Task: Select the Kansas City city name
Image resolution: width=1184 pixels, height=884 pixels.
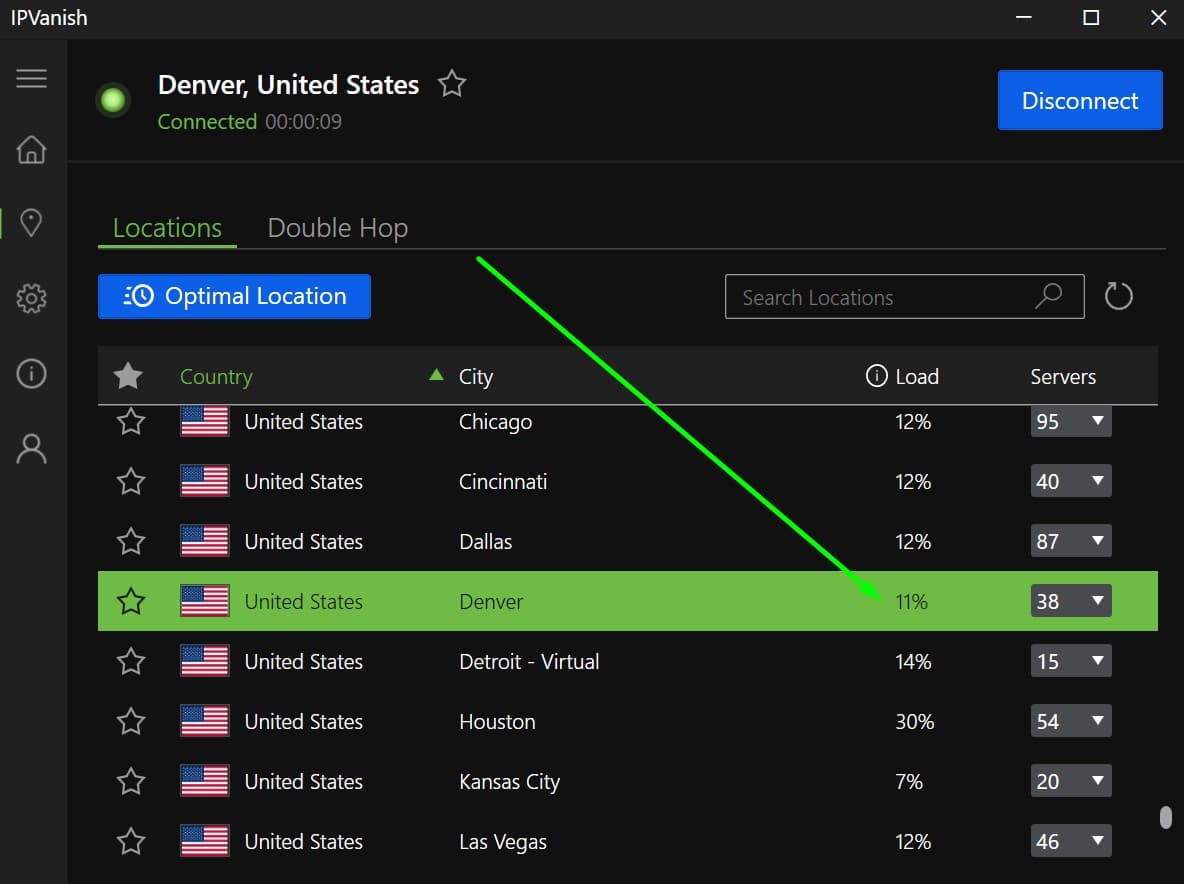Action: point(510,782)
